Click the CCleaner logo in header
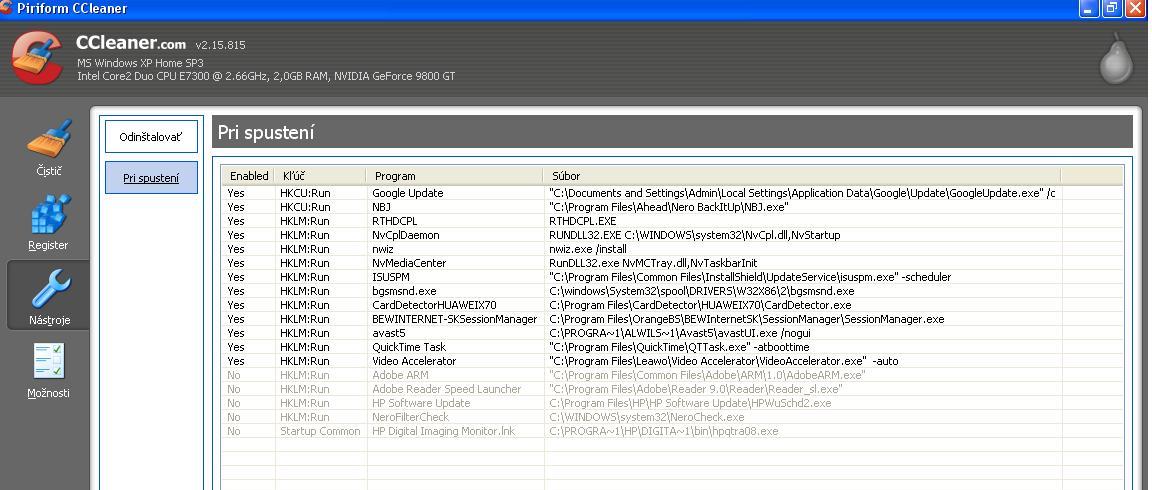 [38, 58]
